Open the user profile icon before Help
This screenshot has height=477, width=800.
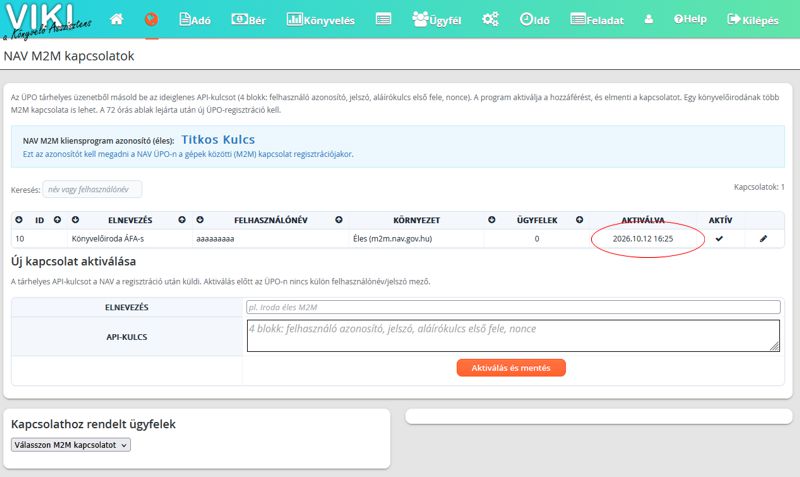[x=648, y=19]
